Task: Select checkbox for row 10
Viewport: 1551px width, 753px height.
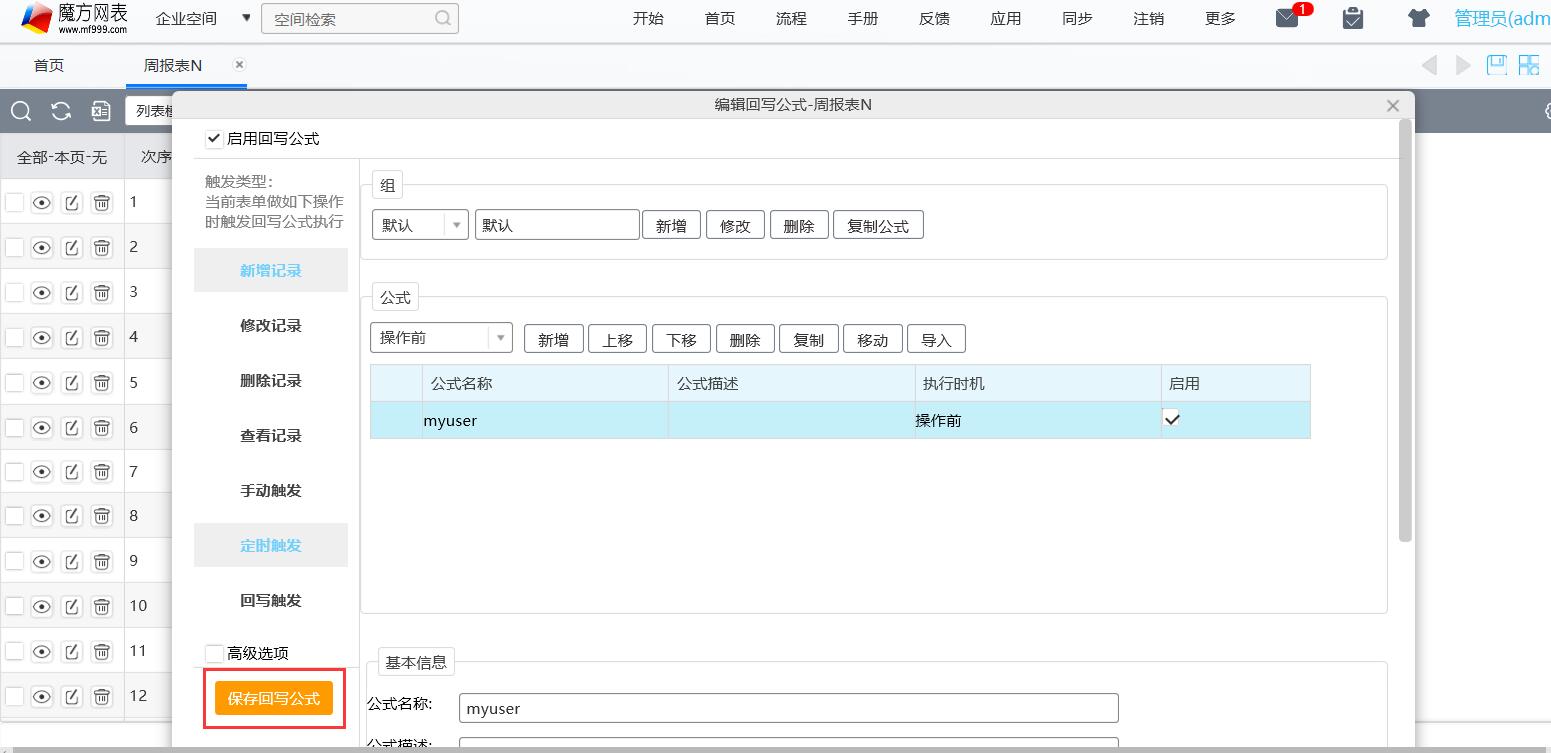Action: [x=14, y=606]
